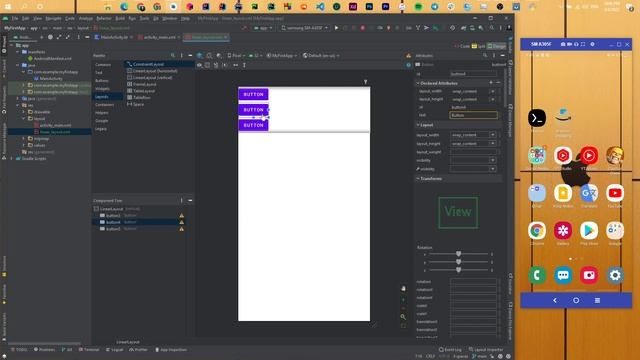Adjust third rotation slider in Transforms

(458, 270)
